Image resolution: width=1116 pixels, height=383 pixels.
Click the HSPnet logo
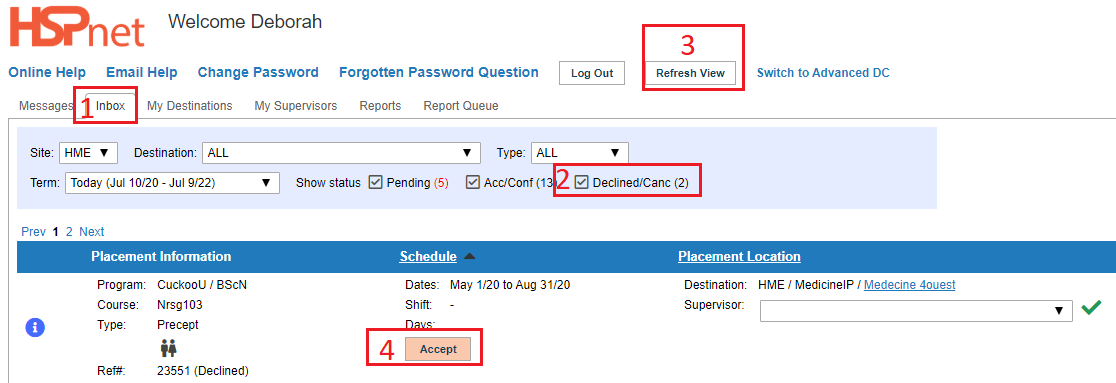[77, 27]
